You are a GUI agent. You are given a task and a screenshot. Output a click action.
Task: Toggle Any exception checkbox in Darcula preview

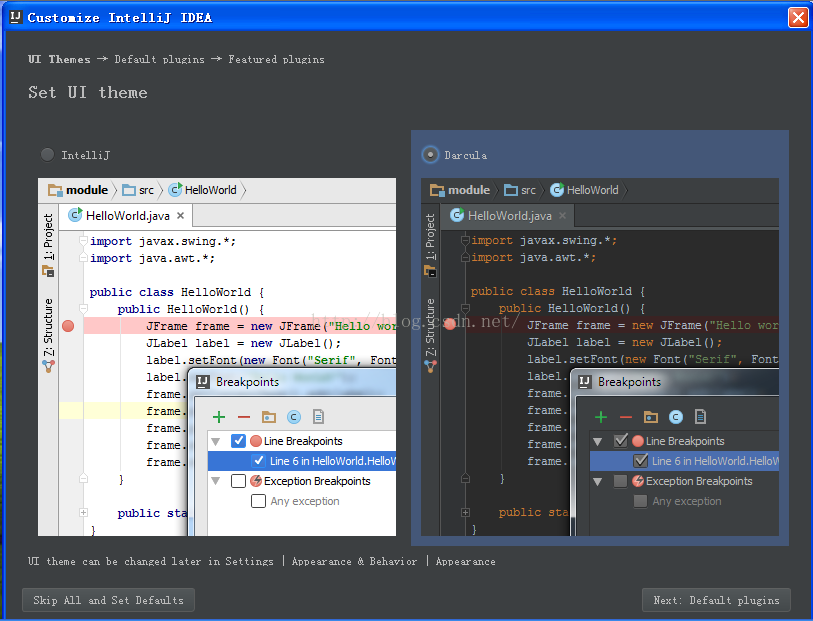pos(640,501)
